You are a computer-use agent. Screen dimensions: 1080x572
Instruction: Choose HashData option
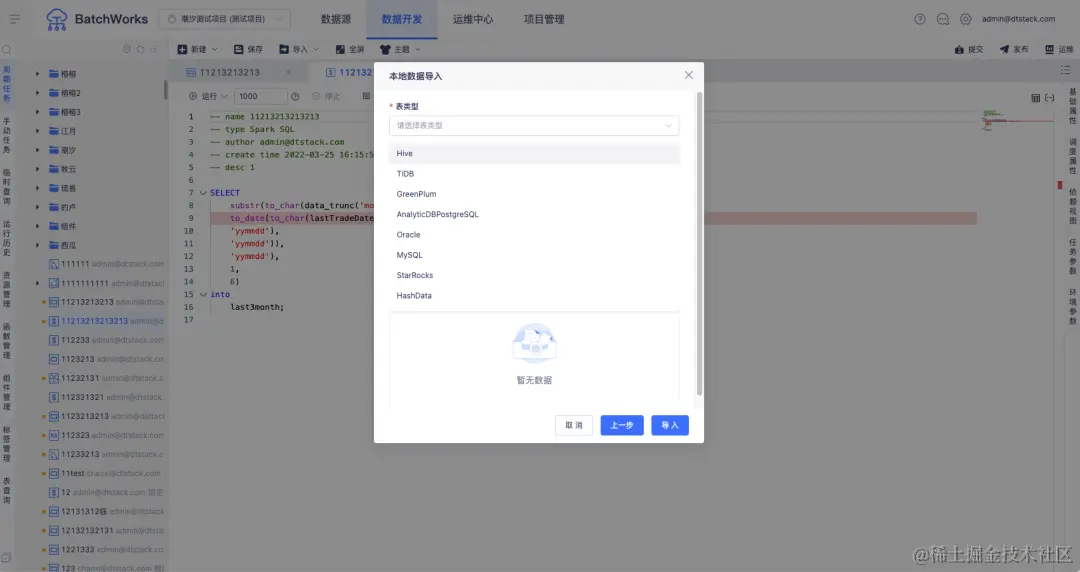click(534, 296)
